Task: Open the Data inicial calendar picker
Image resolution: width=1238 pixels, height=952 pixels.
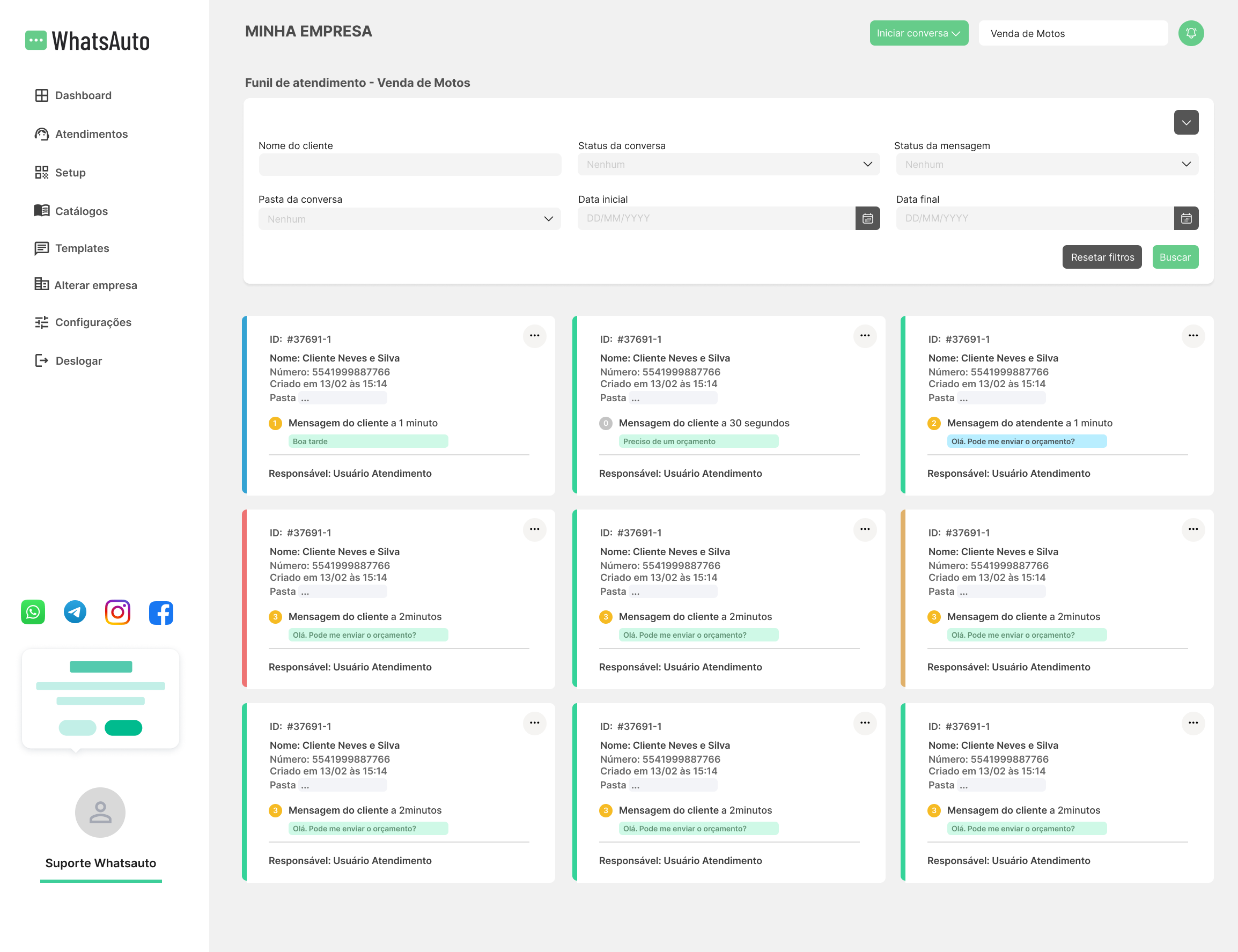Action: pyautogui.click(x=867, y=218)
